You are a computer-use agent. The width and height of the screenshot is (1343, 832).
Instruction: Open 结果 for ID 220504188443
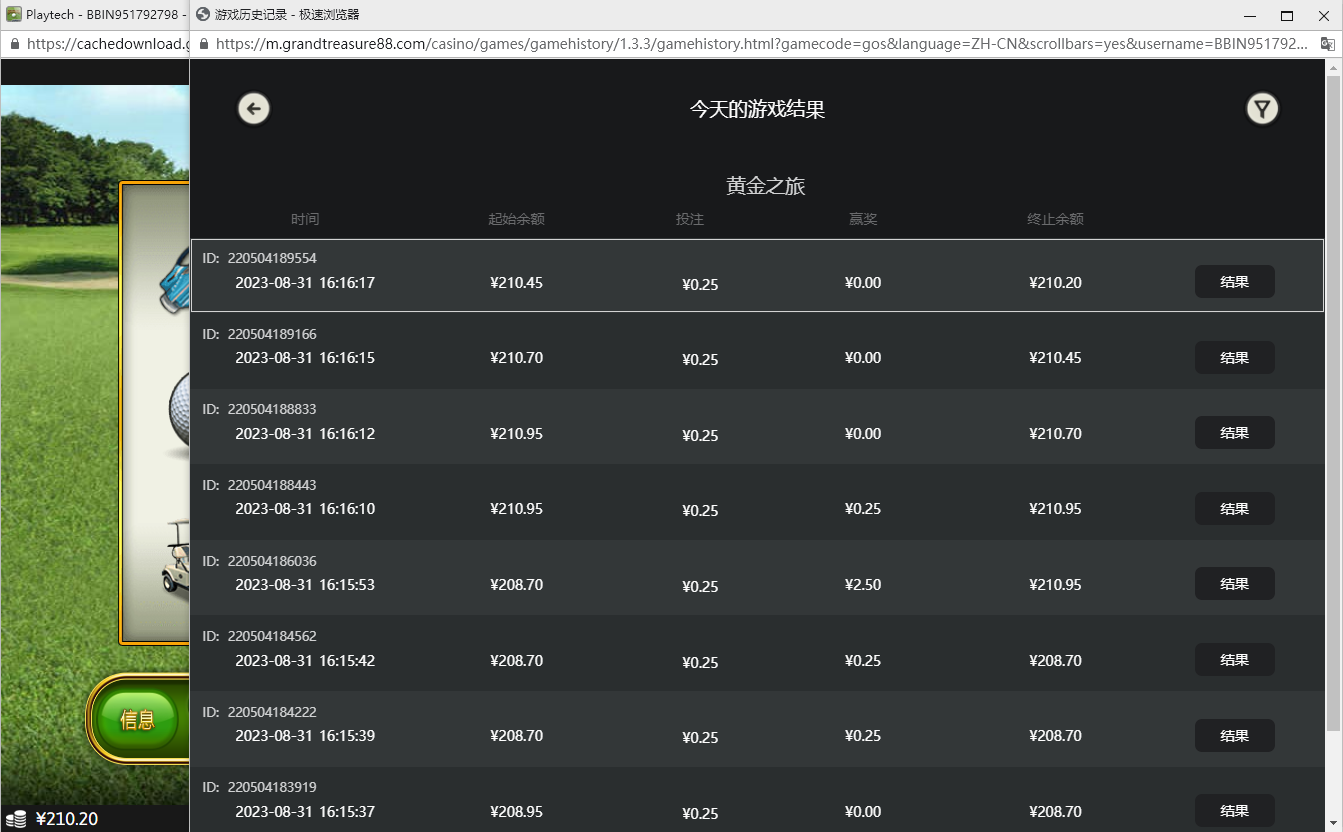coord(1234,509)
